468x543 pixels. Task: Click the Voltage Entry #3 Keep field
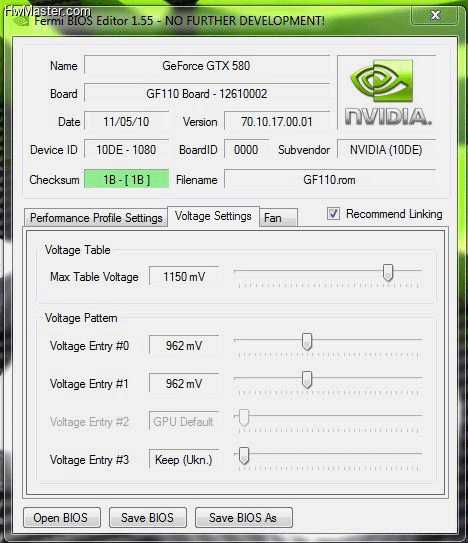(x=184, y=460)
